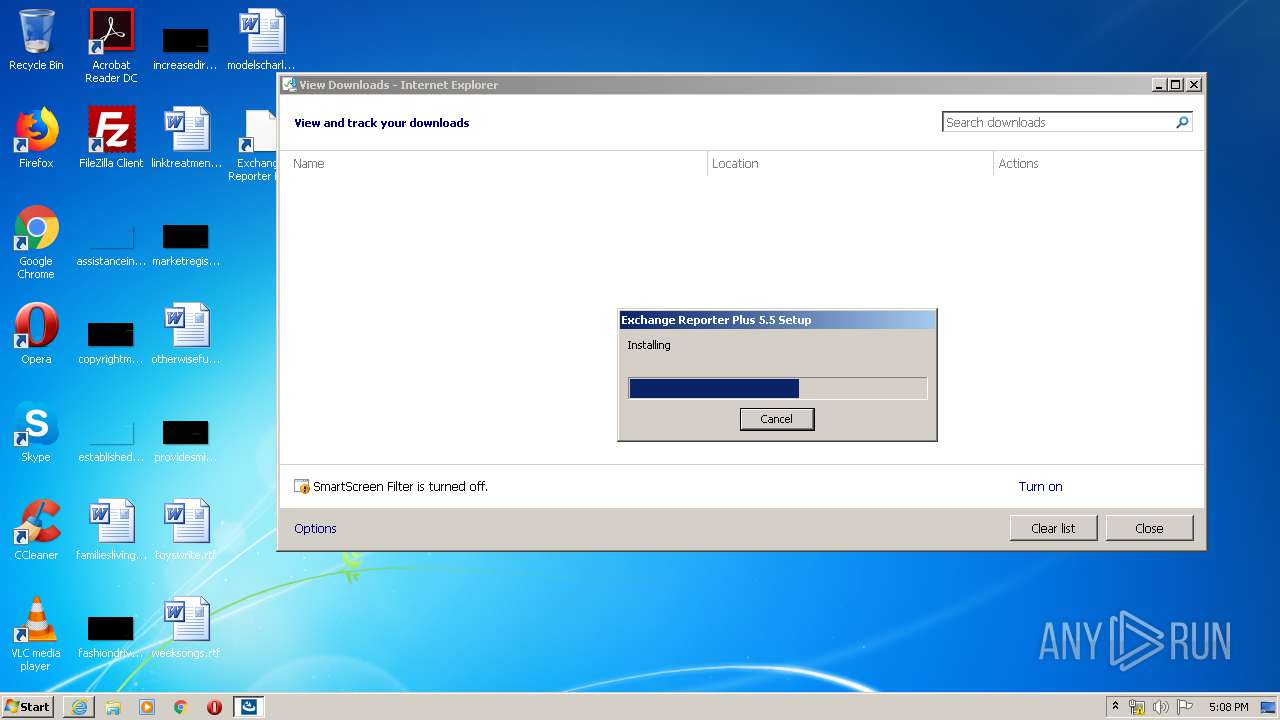The height and width of the screenshot is (720, 1280).
Task: Show hidden system tray icons
Action: pos(1116,707)
